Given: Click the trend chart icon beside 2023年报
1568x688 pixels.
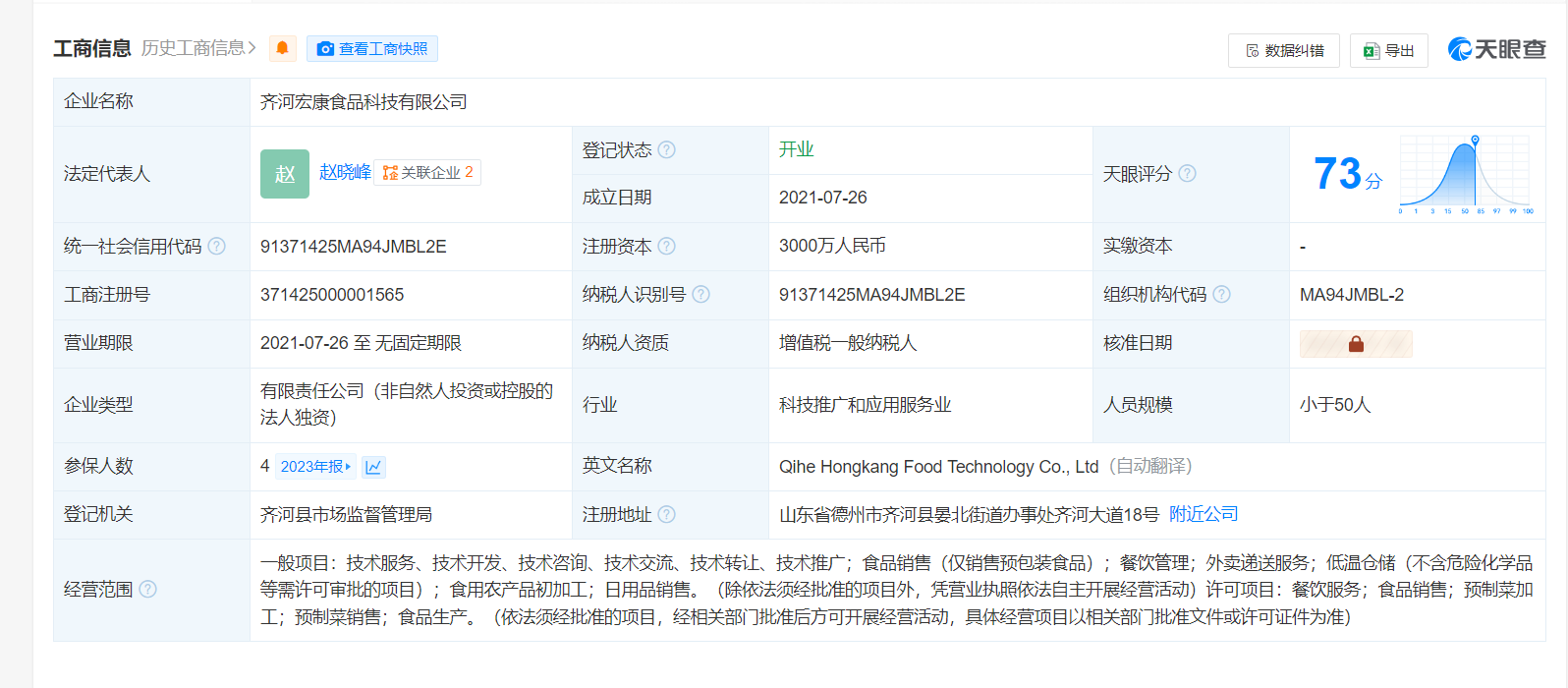Looking at the screenshot, I should tap(373, 467).
